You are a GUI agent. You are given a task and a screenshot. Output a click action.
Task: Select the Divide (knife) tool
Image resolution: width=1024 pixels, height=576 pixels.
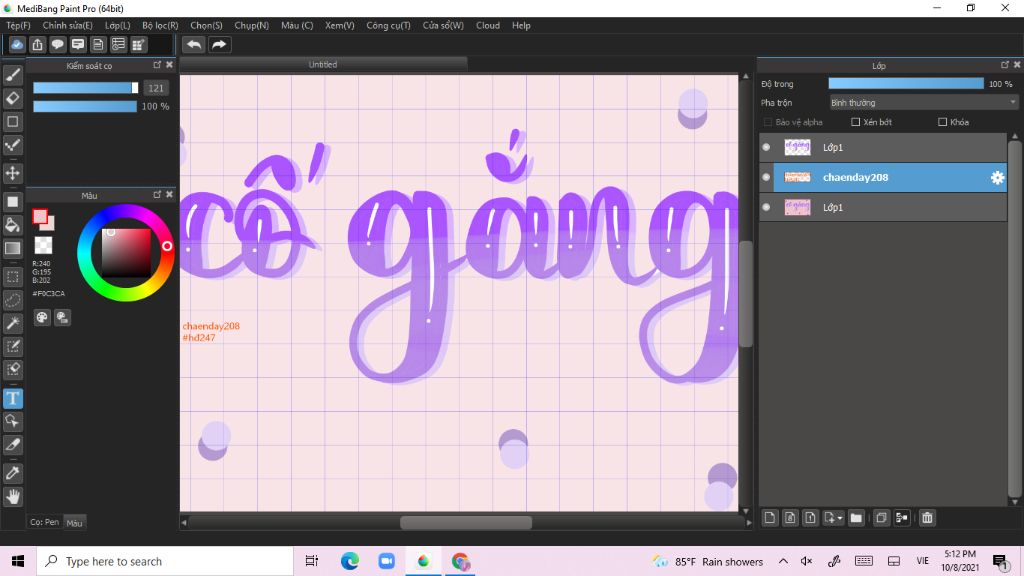coord(12,445)
